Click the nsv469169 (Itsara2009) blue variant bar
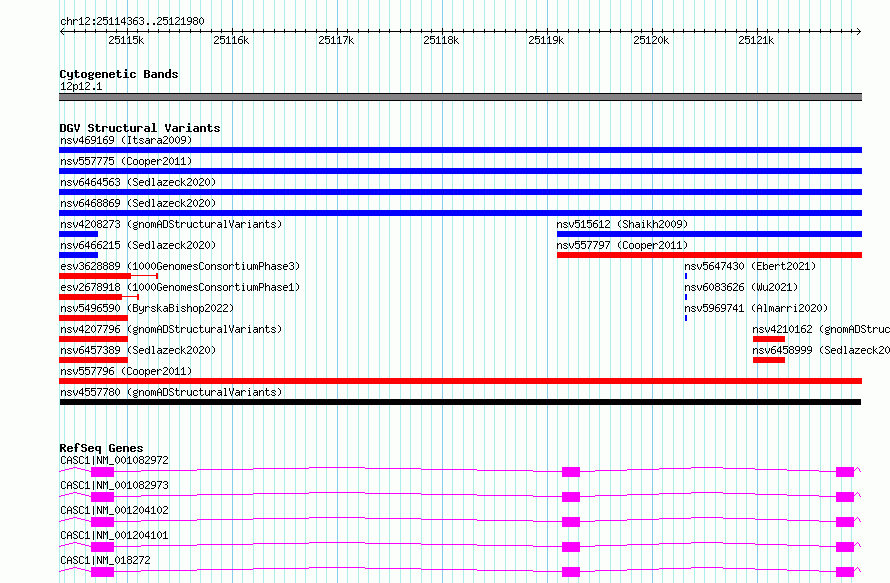The image size is (890, 583). coord(460,150)
